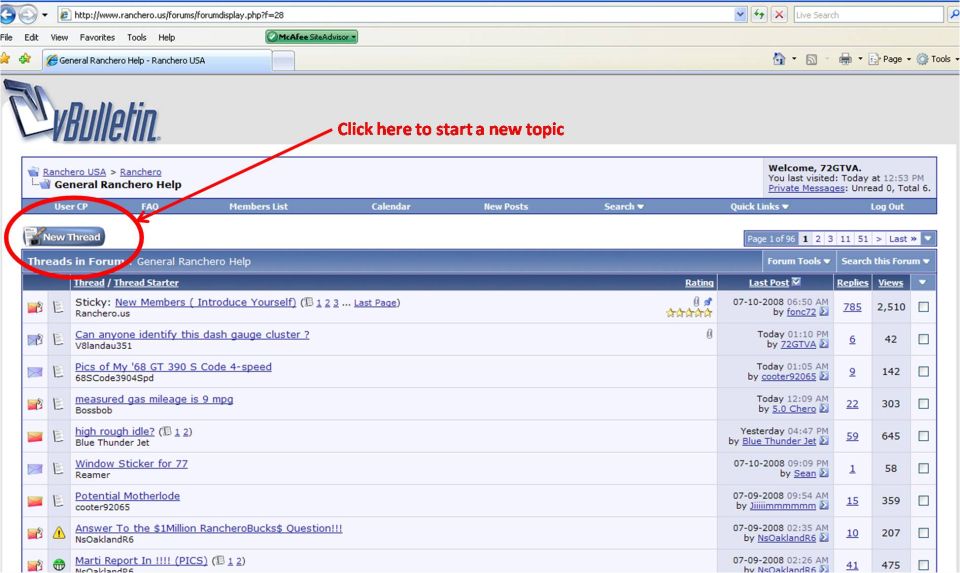Click the URL address bar field
This screenshot has height=573, width=960.
396,14
